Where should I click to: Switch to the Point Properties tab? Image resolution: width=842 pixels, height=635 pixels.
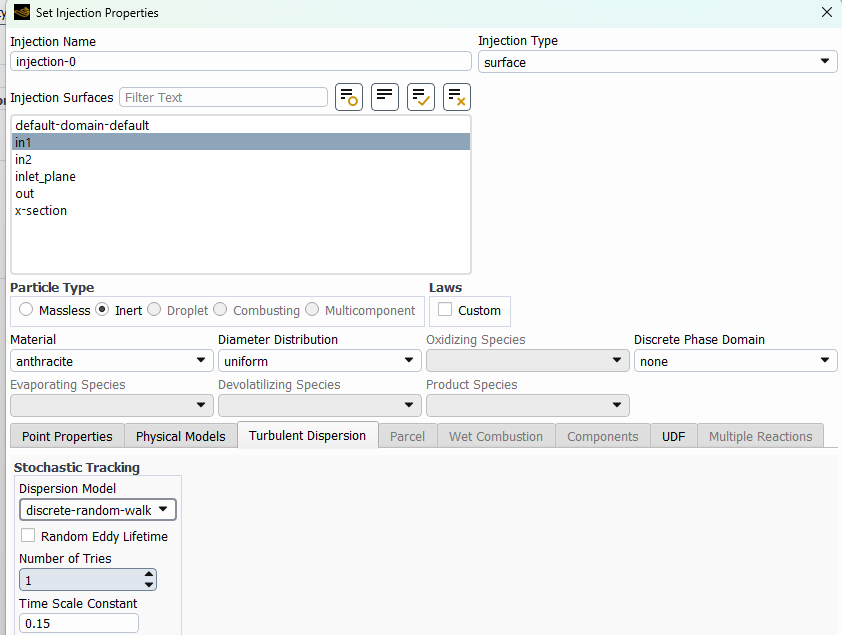(67, 436)
